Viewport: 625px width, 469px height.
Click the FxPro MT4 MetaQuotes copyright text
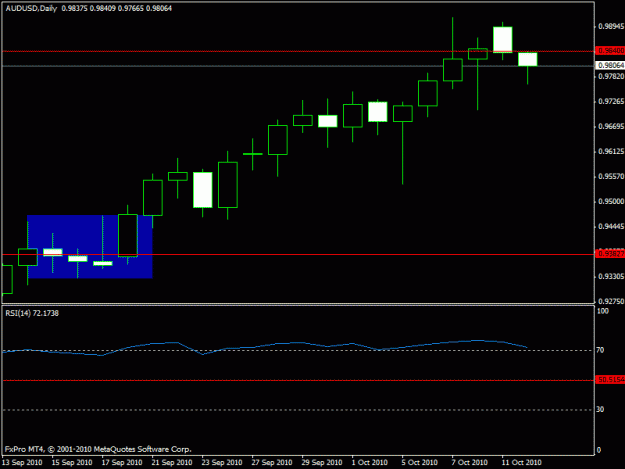tap(98, 449)
